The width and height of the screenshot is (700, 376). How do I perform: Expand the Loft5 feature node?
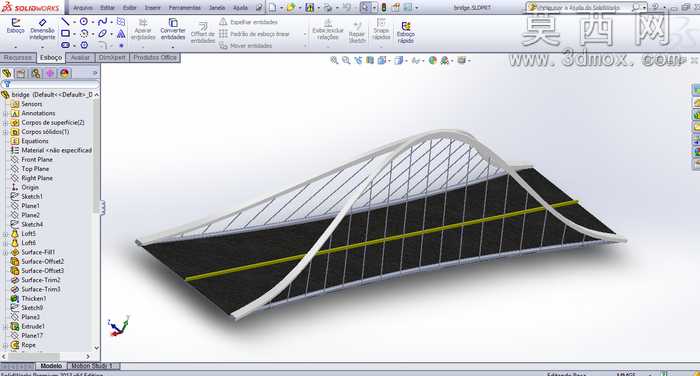(x=5, y=234)
